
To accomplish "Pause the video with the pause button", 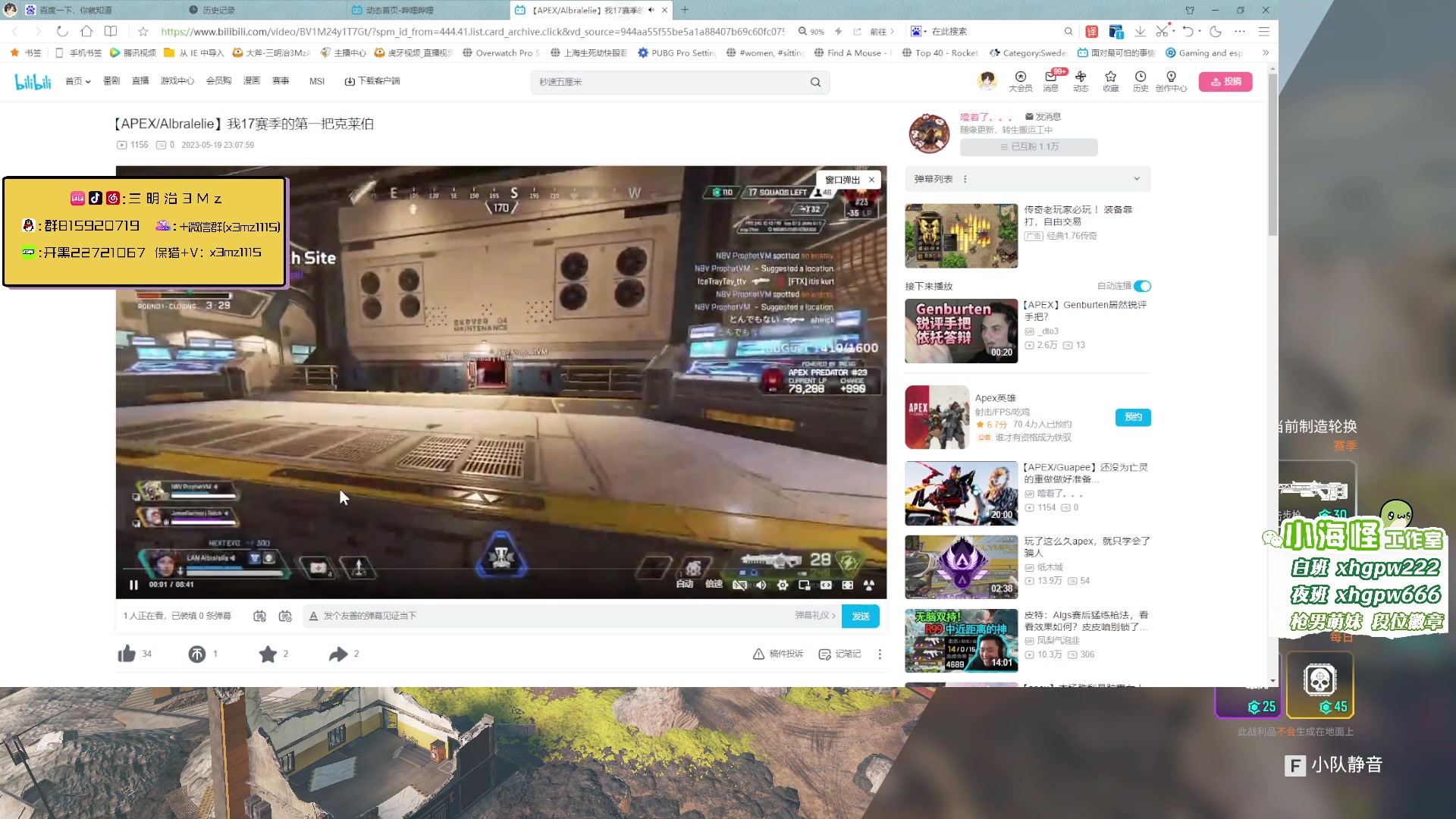I will (133, 585).
